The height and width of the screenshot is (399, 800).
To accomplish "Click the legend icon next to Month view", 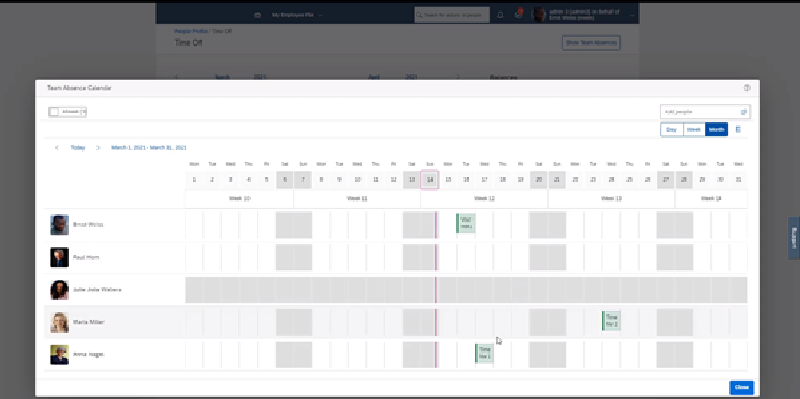I will coord(738,130).
